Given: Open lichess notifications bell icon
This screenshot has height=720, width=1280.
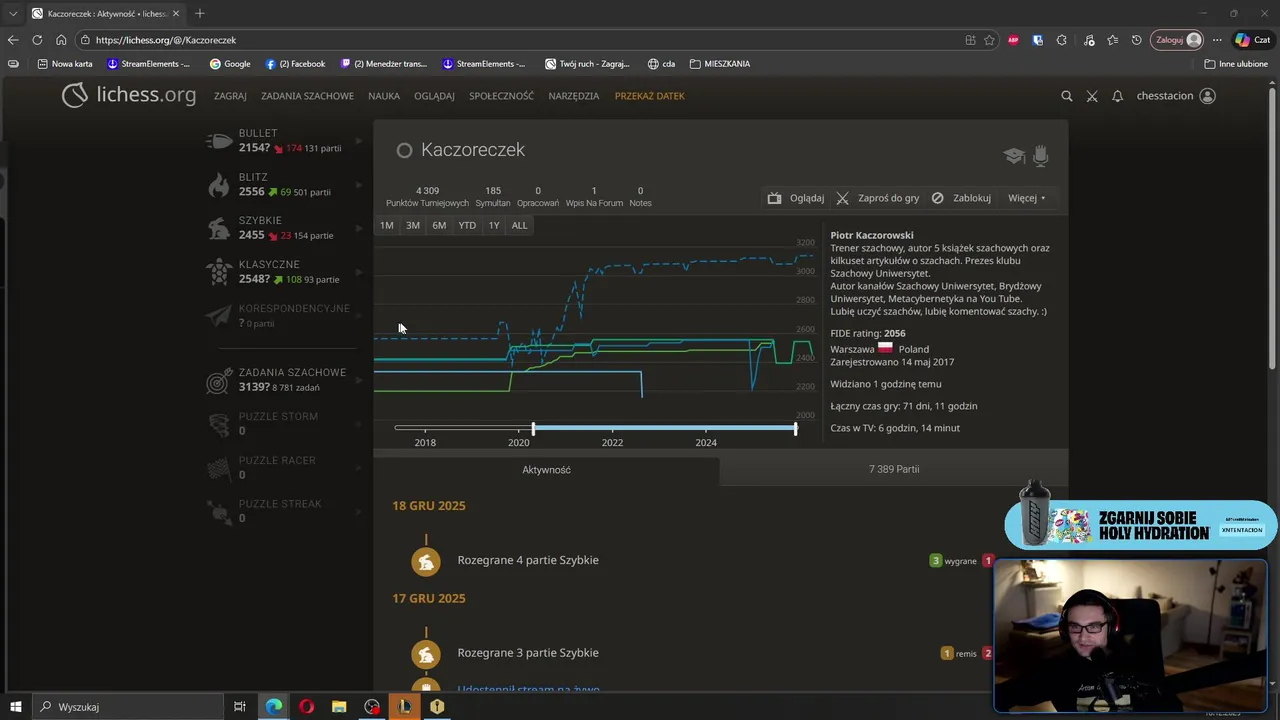Looking at the screenshot, I should pos(1117,96).
